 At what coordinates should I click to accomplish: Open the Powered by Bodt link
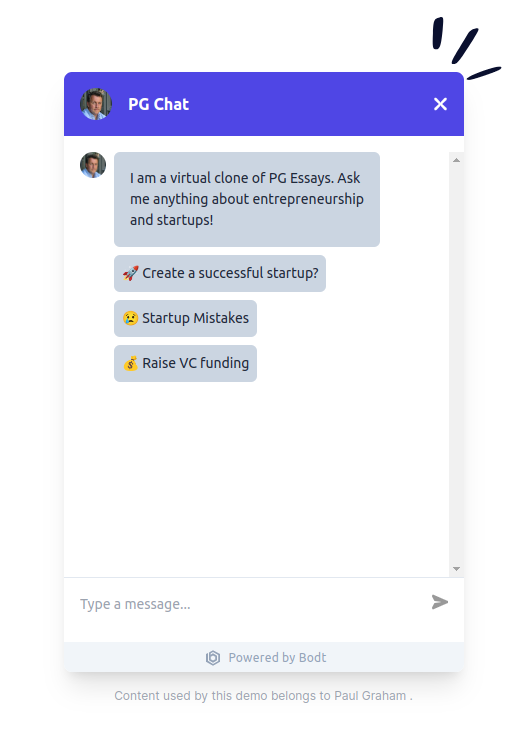coord(266,658)
